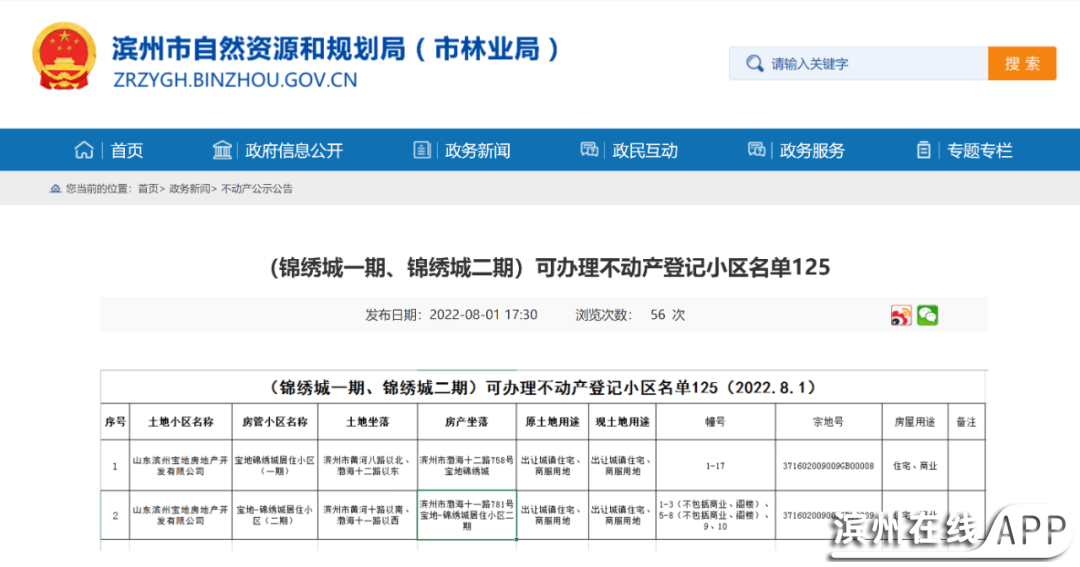This screenshot has height=567, width=1080.
Task: Click the service icon beside 政务服务
Action: coord(757,151)
